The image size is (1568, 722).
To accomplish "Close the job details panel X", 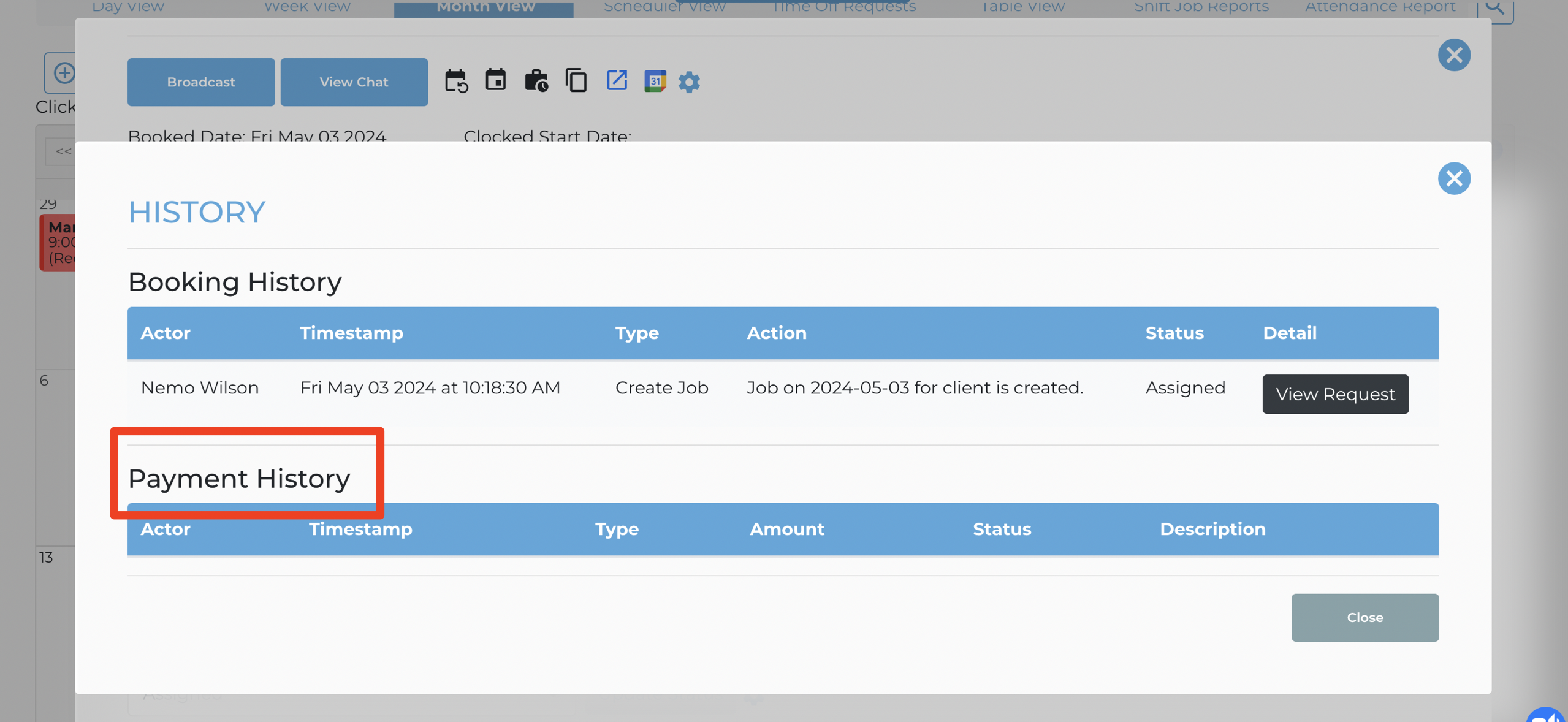I will coord(1454,55).
